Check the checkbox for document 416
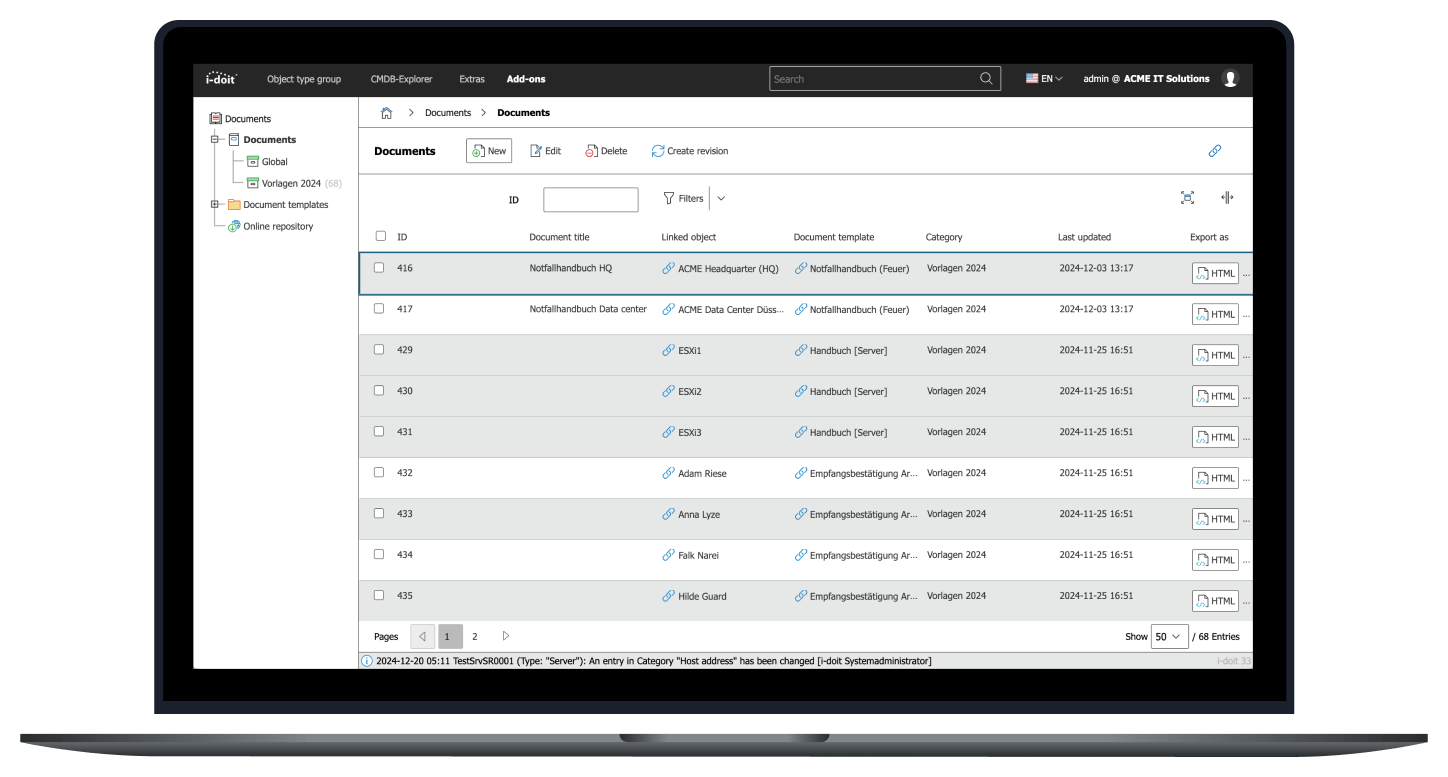1448x777 pixels. 379,268
